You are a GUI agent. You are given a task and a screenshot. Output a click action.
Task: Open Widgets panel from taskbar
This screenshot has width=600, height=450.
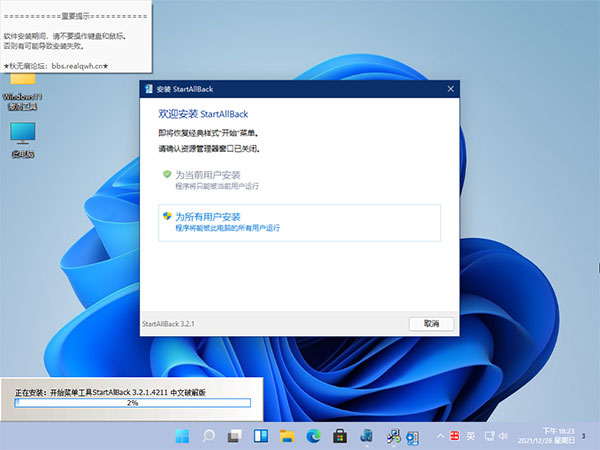click(x=261, y=436)
